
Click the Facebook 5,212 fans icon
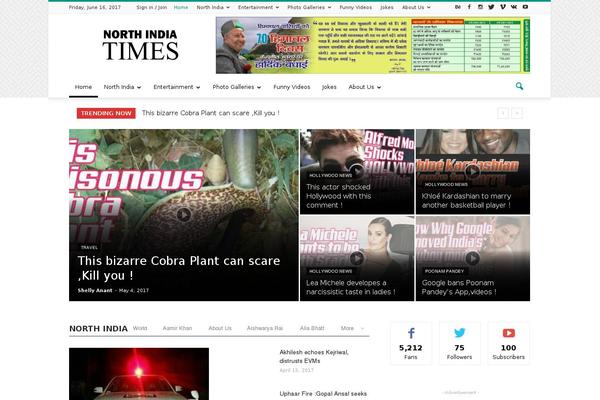(411, 333)
